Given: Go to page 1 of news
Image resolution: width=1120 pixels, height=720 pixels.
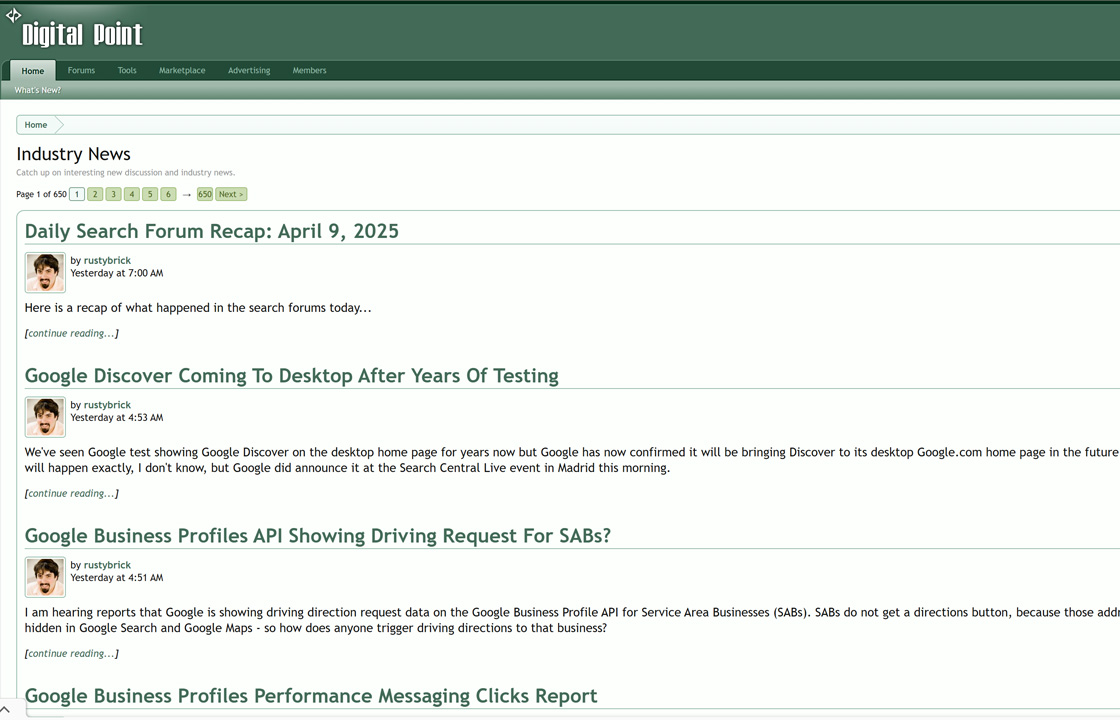Looking at the screenshot, I should 77,194.
